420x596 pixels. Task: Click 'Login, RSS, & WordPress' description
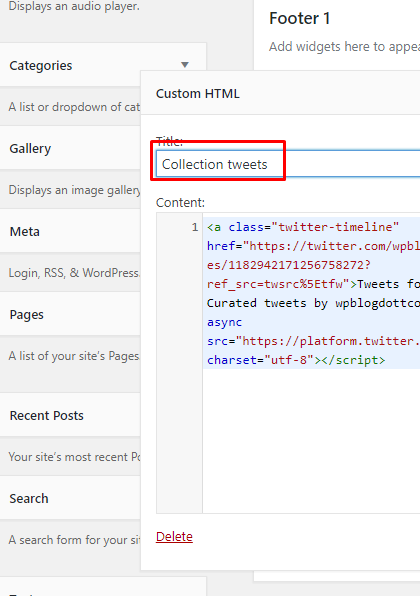coord(74,273)
